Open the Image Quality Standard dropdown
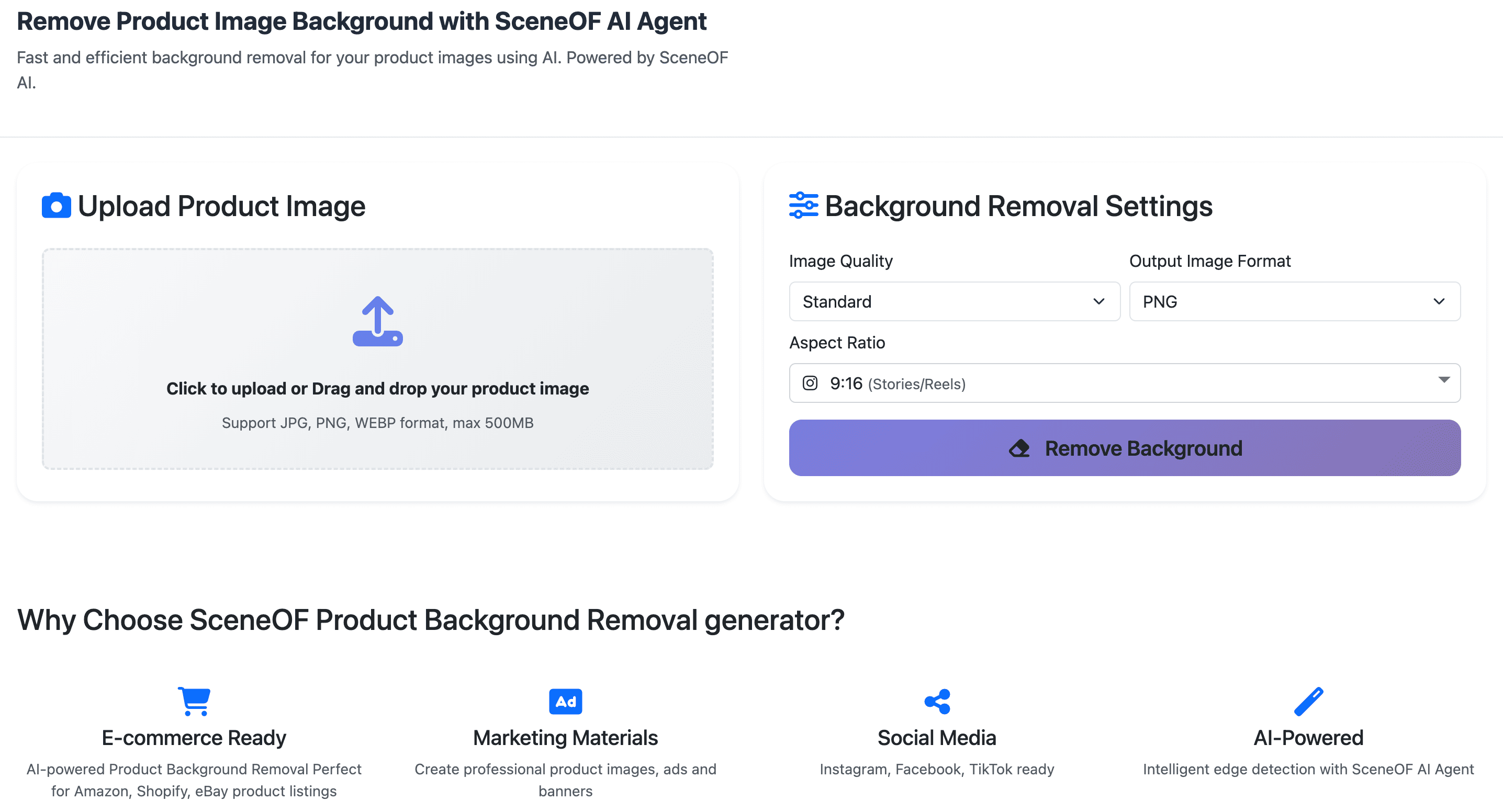 954,301
